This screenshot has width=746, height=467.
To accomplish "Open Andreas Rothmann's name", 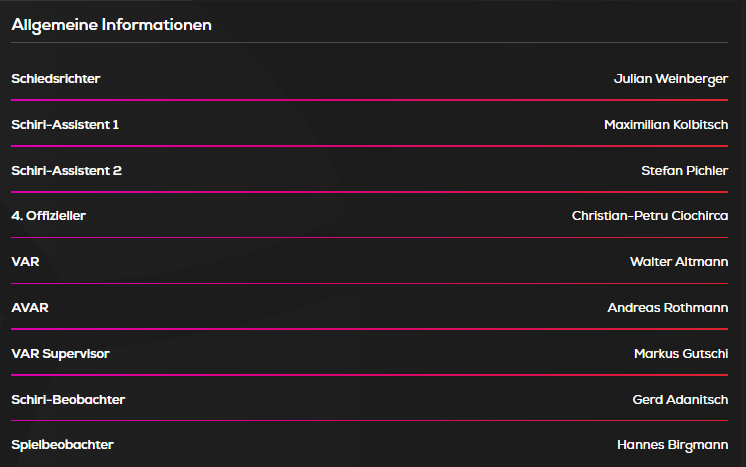I will tap(667, 308).
